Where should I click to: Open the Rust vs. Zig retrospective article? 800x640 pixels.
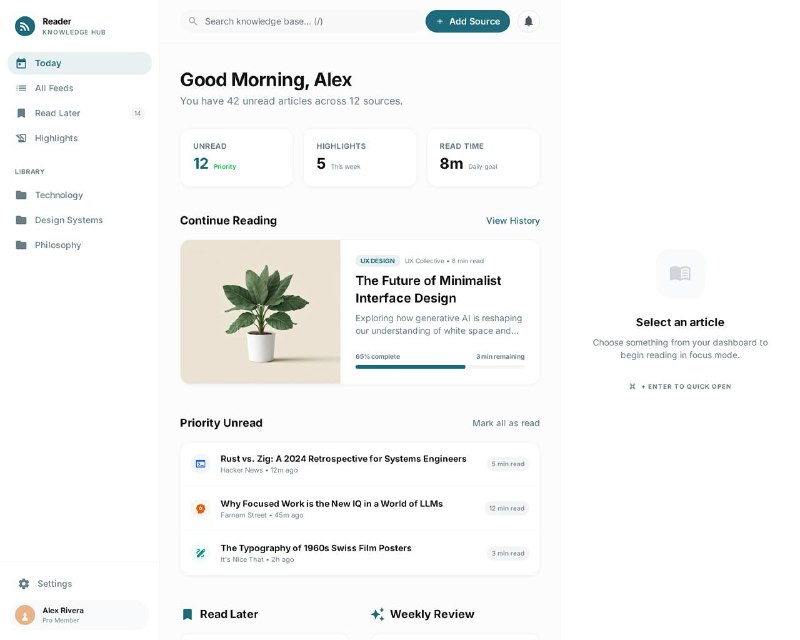(360, 464)
